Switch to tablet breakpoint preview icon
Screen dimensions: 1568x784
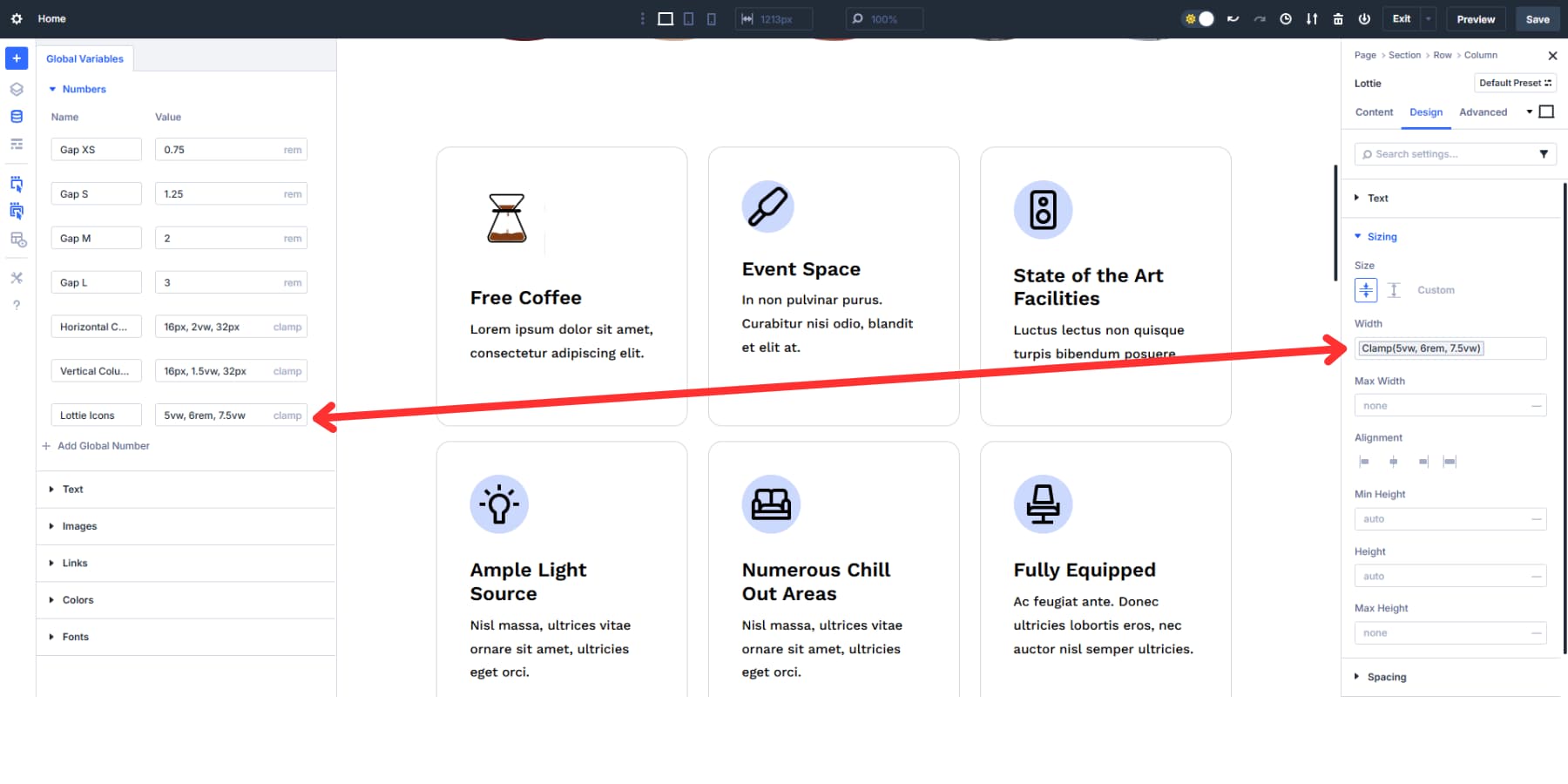(x=688, y=18)
